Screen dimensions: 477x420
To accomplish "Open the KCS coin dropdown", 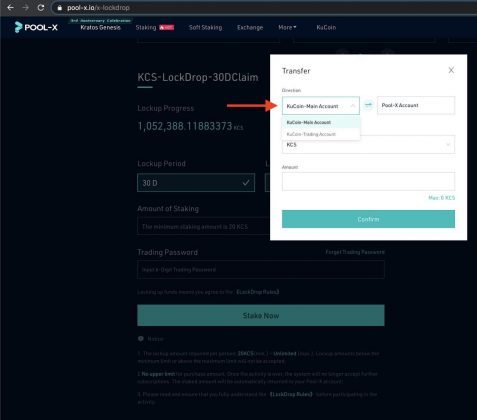I will click(368, 145).
